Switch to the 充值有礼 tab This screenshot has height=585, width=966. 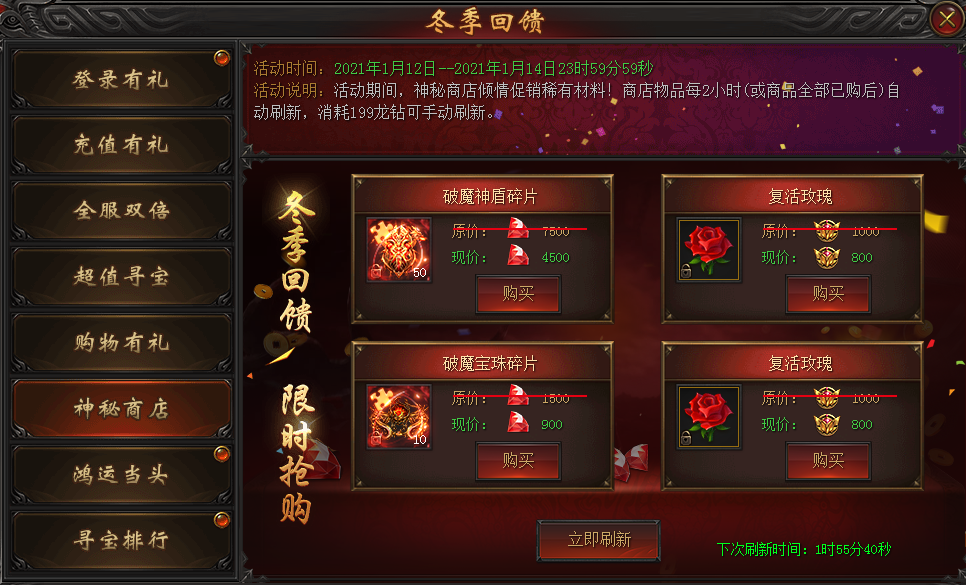[121, 145]
